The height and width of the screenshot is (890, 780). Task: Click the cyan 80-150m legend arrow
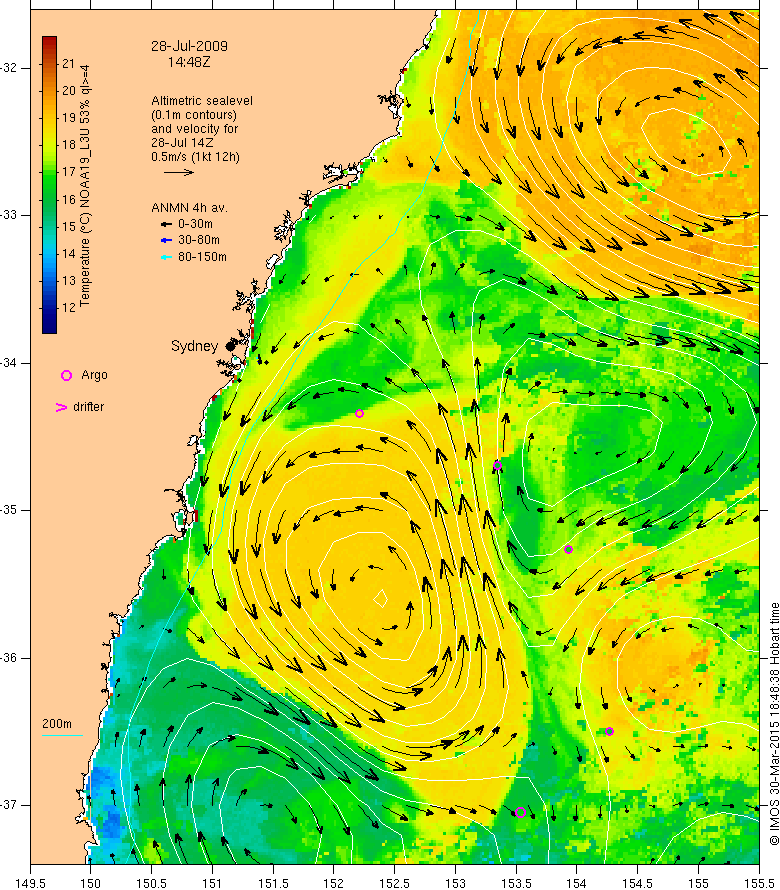click(x=167, y=257)
